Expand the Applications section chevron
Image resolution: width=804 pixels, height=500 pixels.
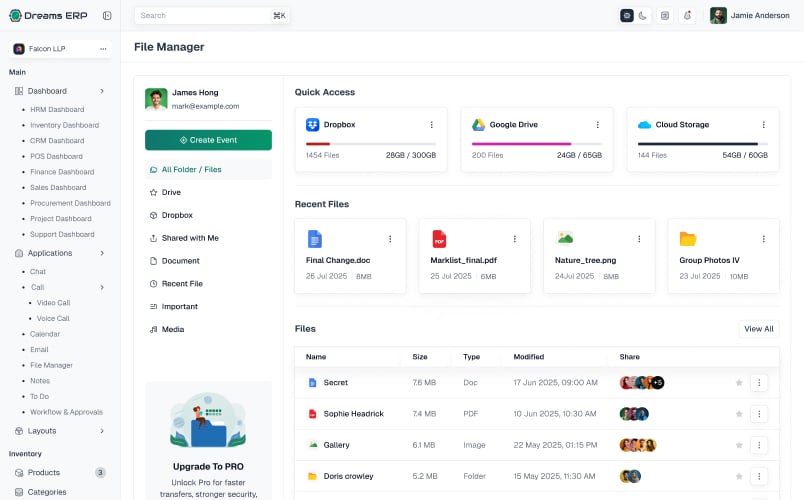pos(102,253)
